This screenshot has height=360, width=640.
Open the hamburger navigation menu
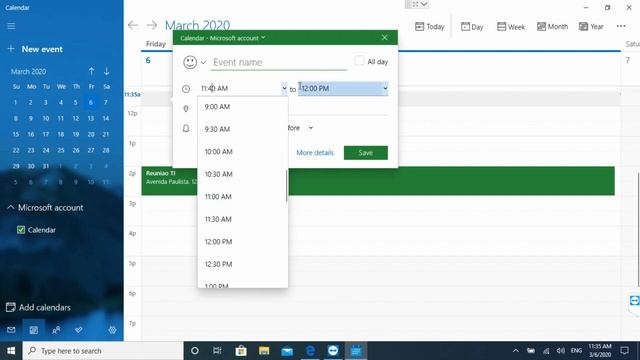click(x=11, y=26)
